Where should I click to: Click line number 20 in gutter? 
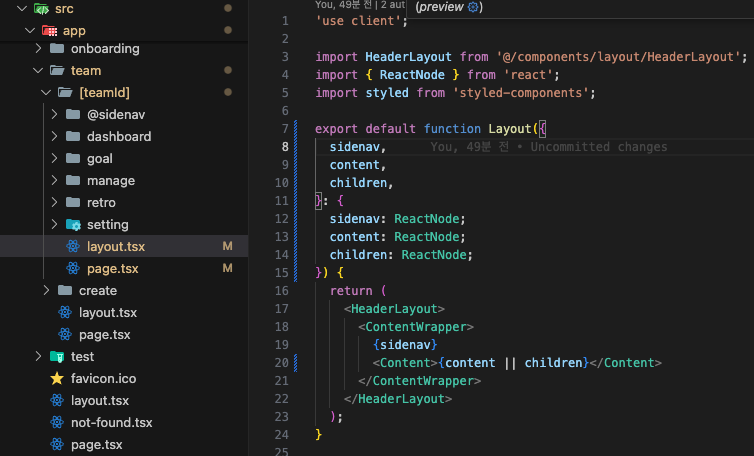click(282, 362)
